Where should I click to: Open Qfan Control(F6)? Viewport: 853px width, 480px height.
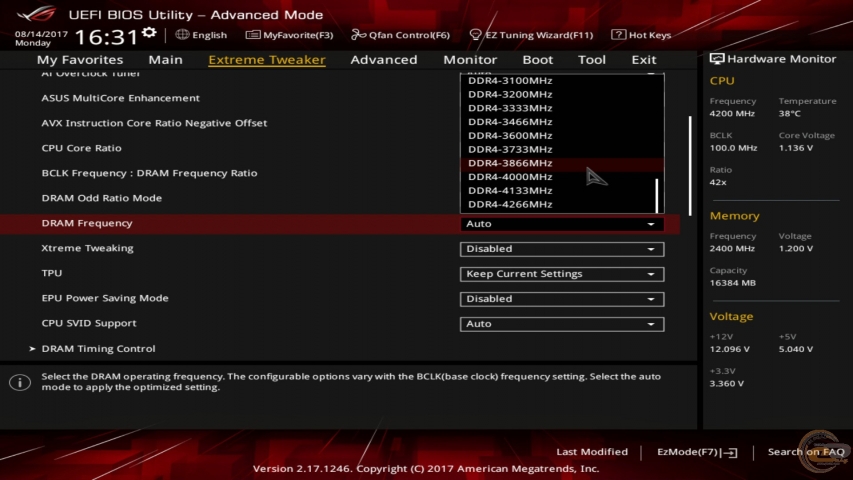click(x=400, y=35)
